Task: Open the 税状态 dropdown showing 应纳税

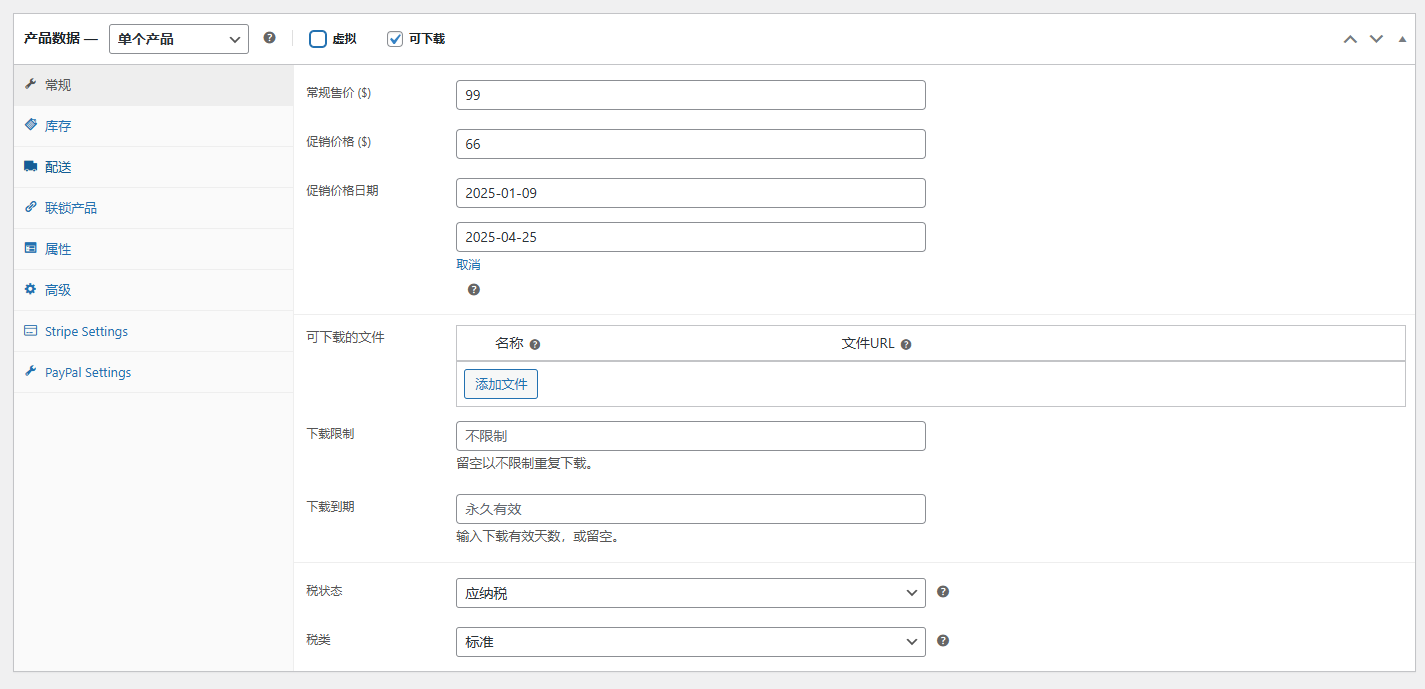Action: [690, 593]
